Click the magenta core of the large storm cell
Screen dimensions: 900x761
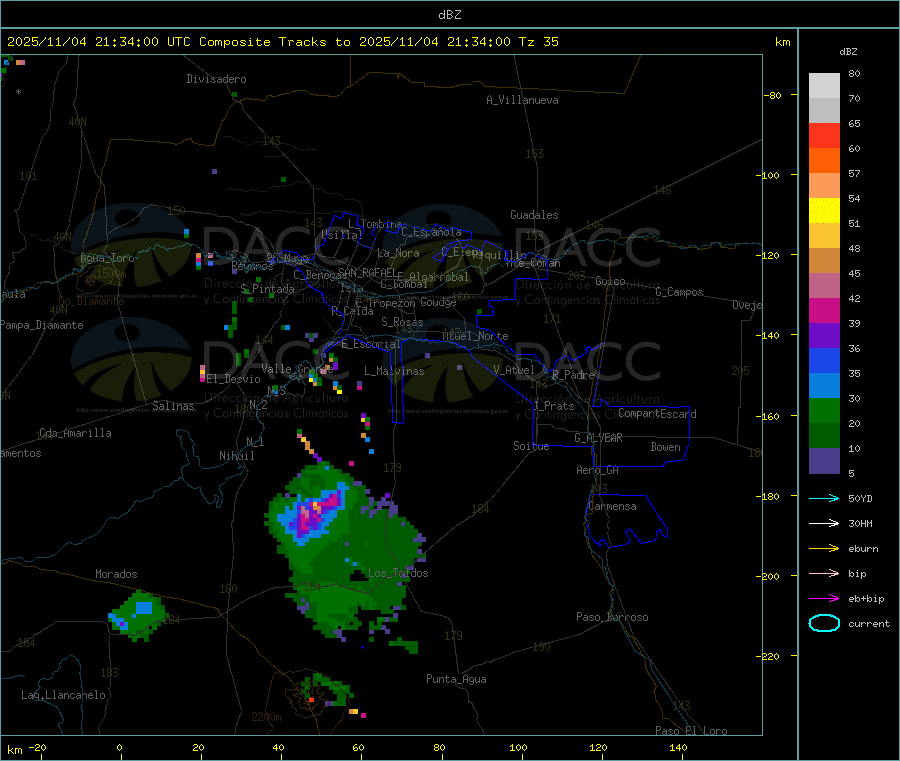313,514
